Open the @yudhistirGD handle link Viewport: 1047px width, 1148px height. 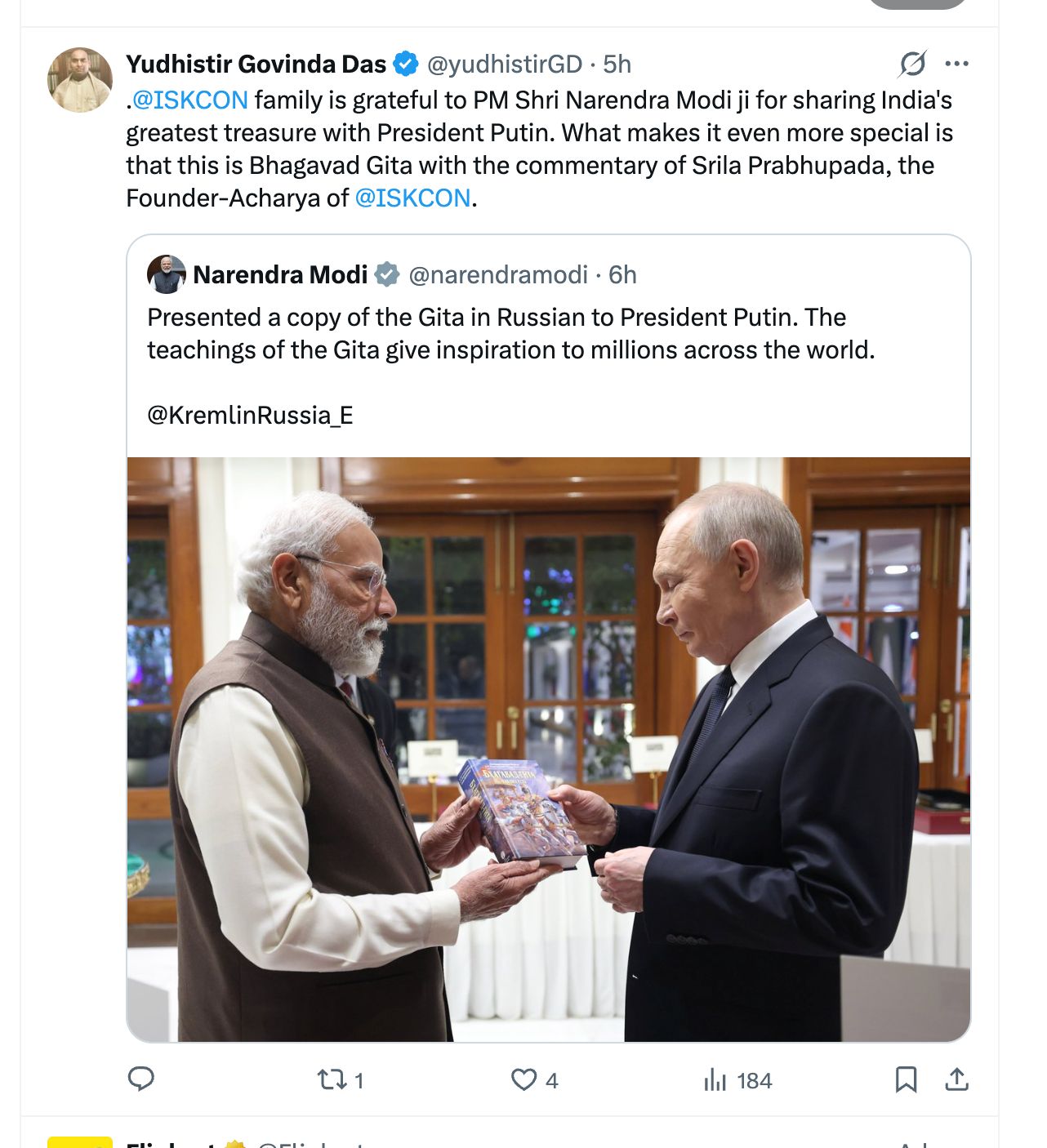coord(504,64)
